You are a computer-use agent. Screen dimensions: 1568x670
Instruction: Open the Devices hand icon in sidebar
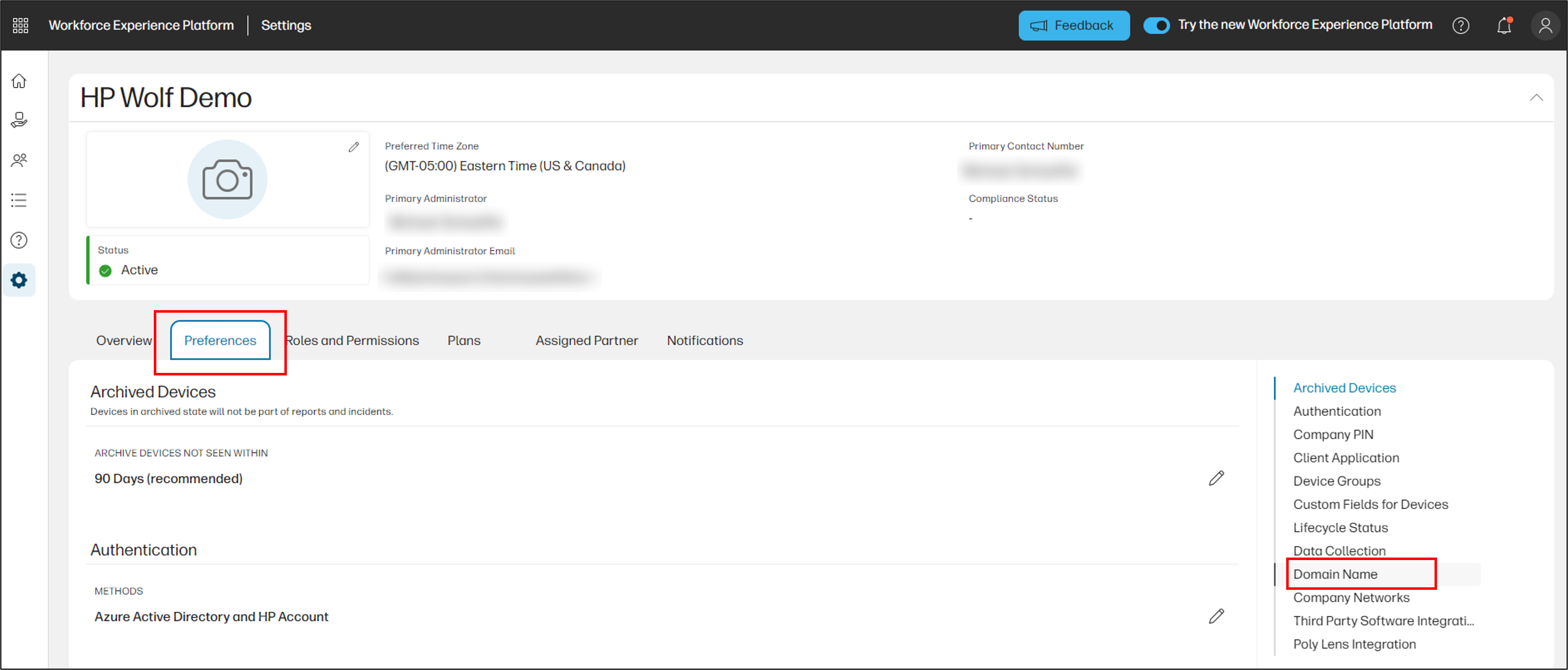point(20,120)
